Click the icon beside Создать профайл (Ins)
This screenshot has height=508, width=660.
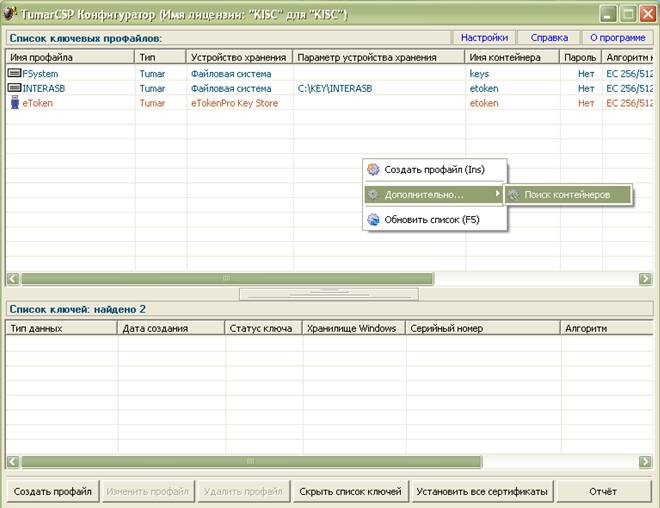click(x=374, y=170)
